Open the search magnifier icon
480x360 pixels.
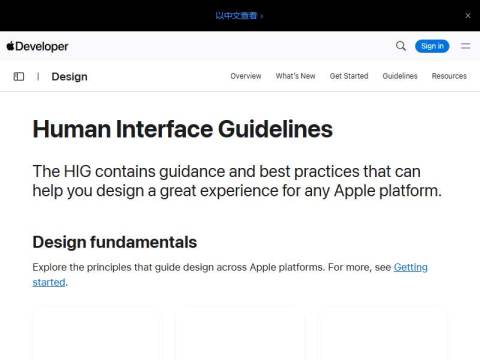[x=401, y=46]
